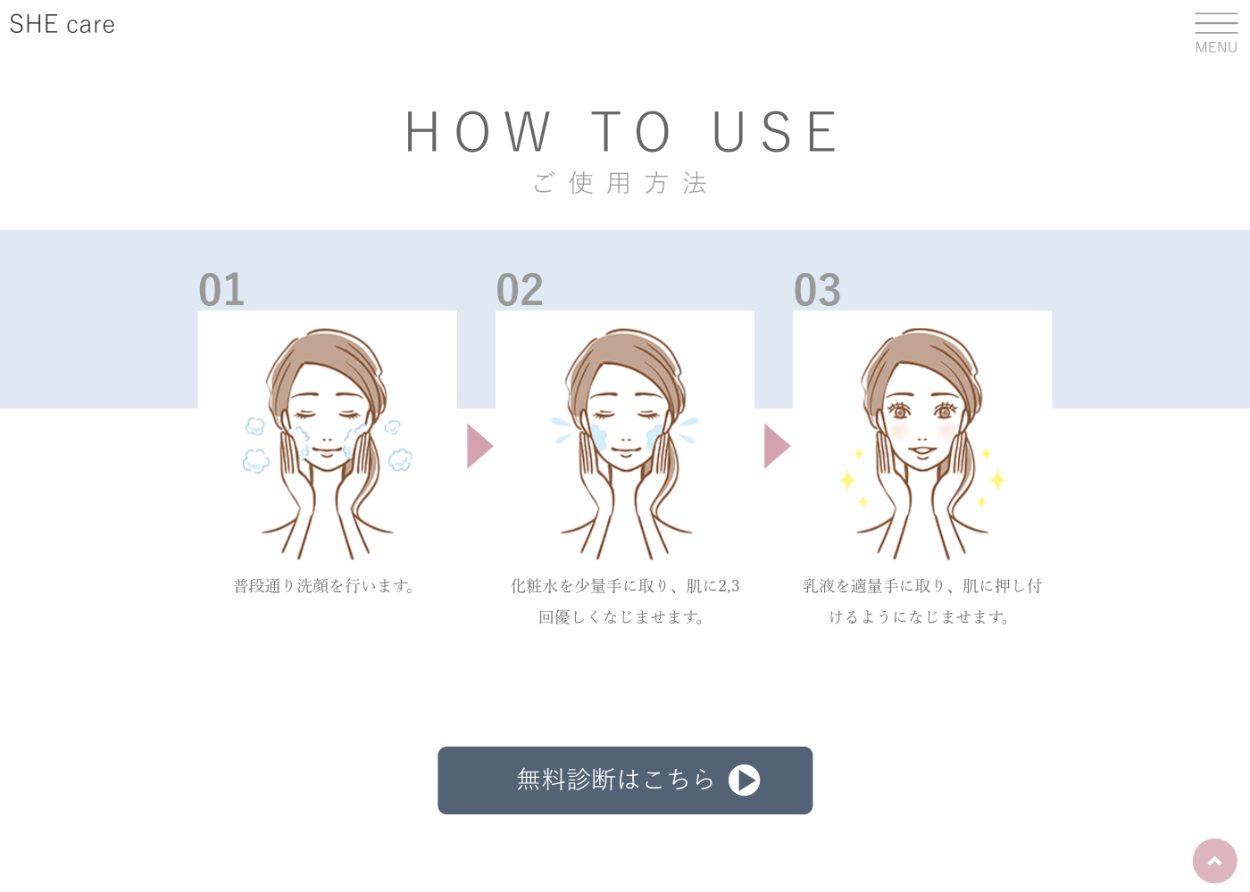Click the play circle icon on the diagnosis button
The width and height of the screenshot is (1250, 892).
coord(744,780)
